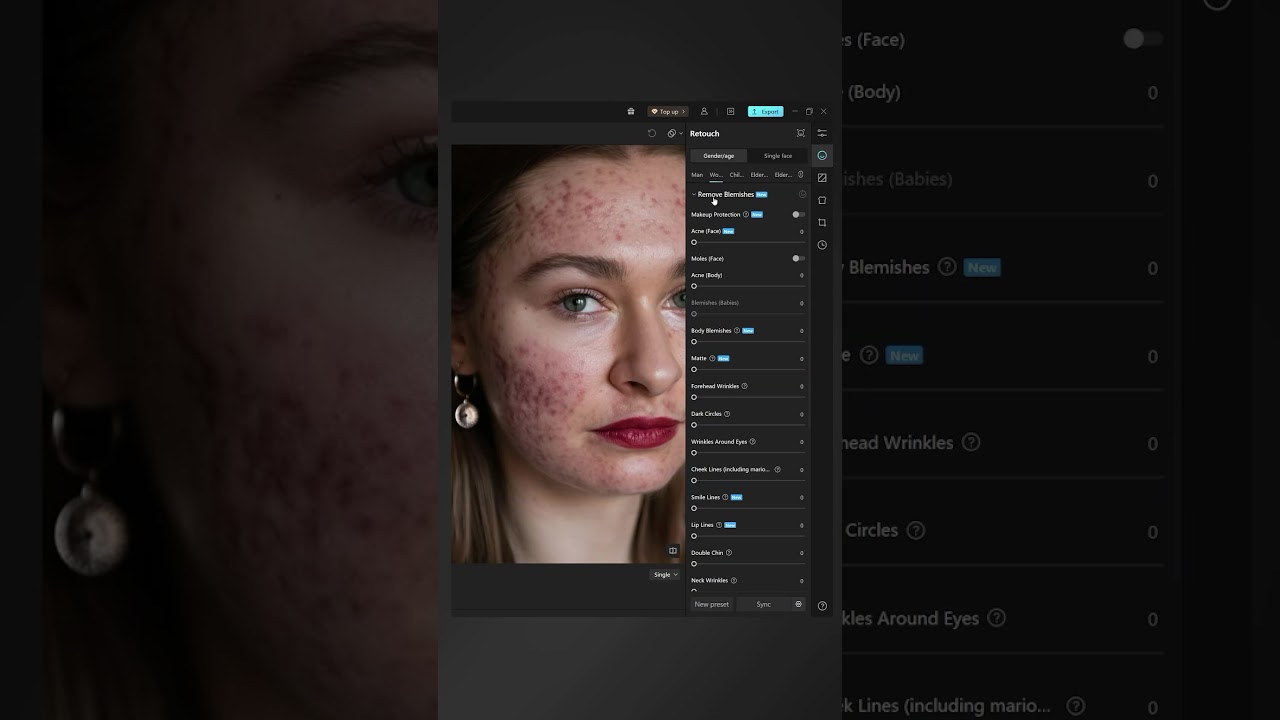The image size is (1280, 720).
Task: Click the help icon next to Dark Circles
Action: (727, 414)
